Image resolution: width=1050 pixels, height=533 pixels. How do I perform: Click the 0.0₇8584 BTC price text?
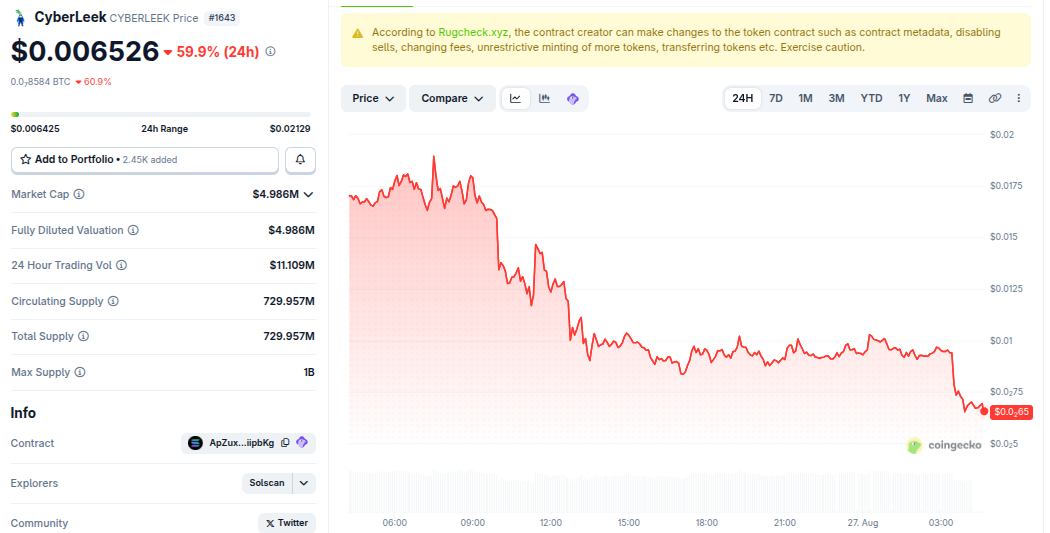coord(40,82)
